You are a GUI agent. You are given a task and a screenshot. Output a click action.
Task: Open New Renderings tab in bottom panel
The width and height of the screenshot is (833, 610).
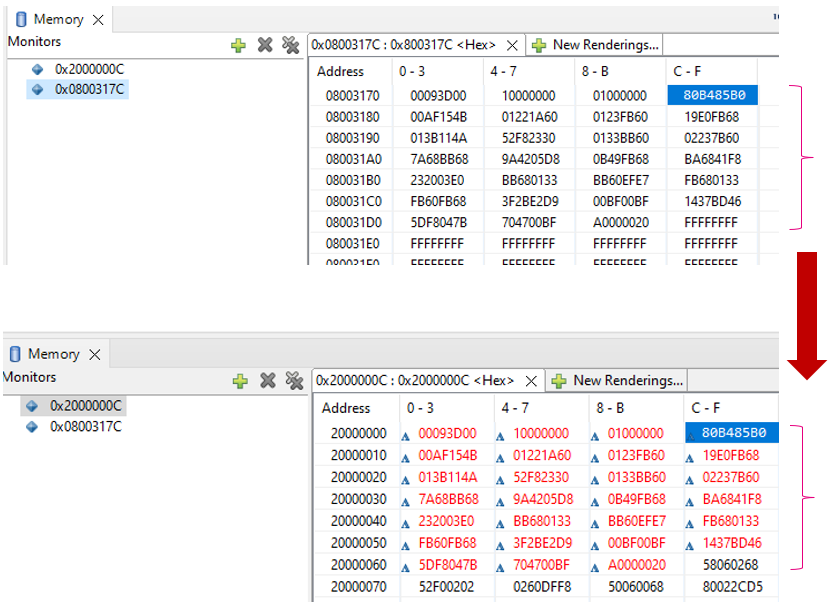[617, 380]
